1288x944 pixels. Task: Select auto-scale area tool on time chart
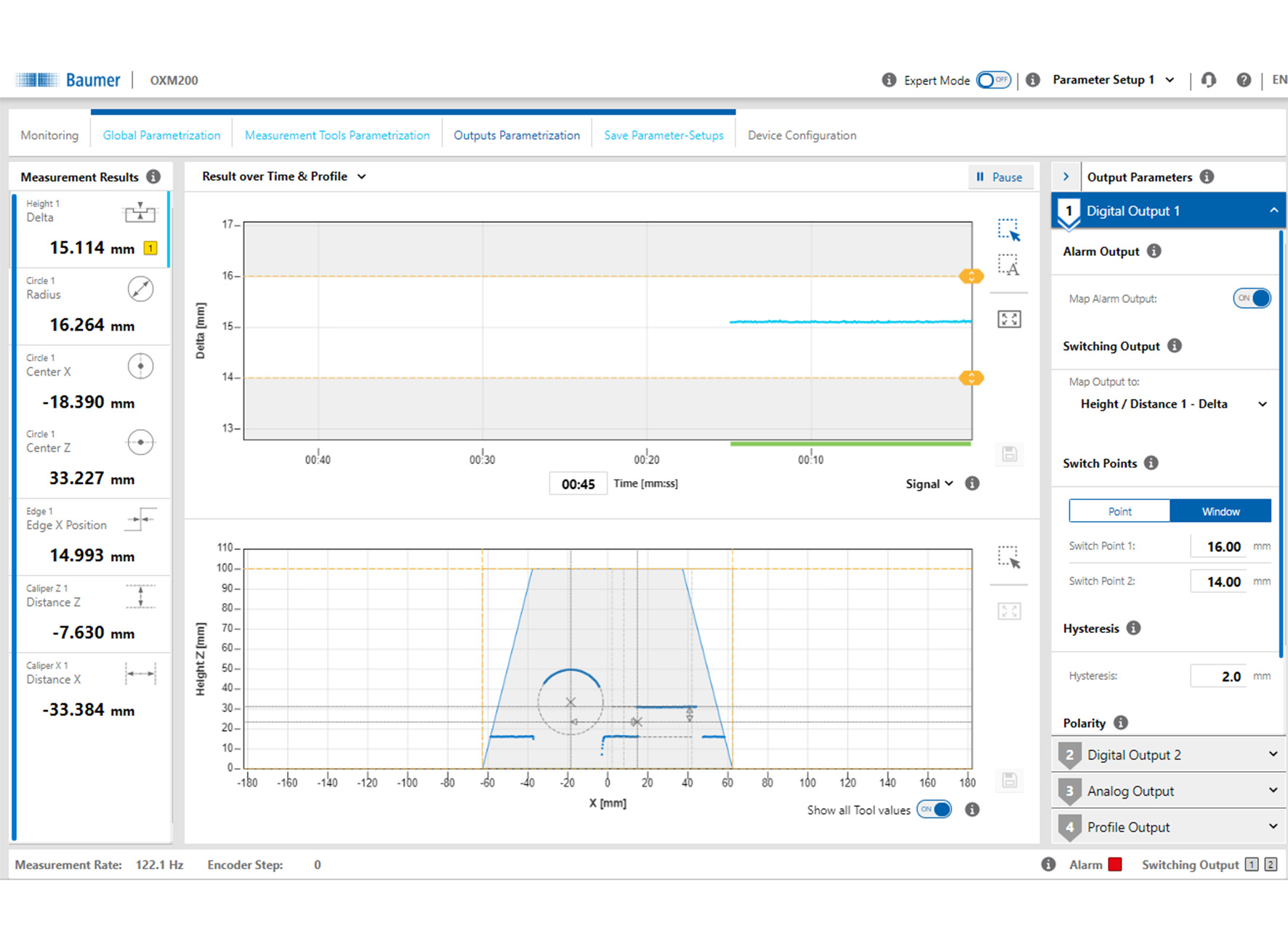click(x=1009, y=265)
